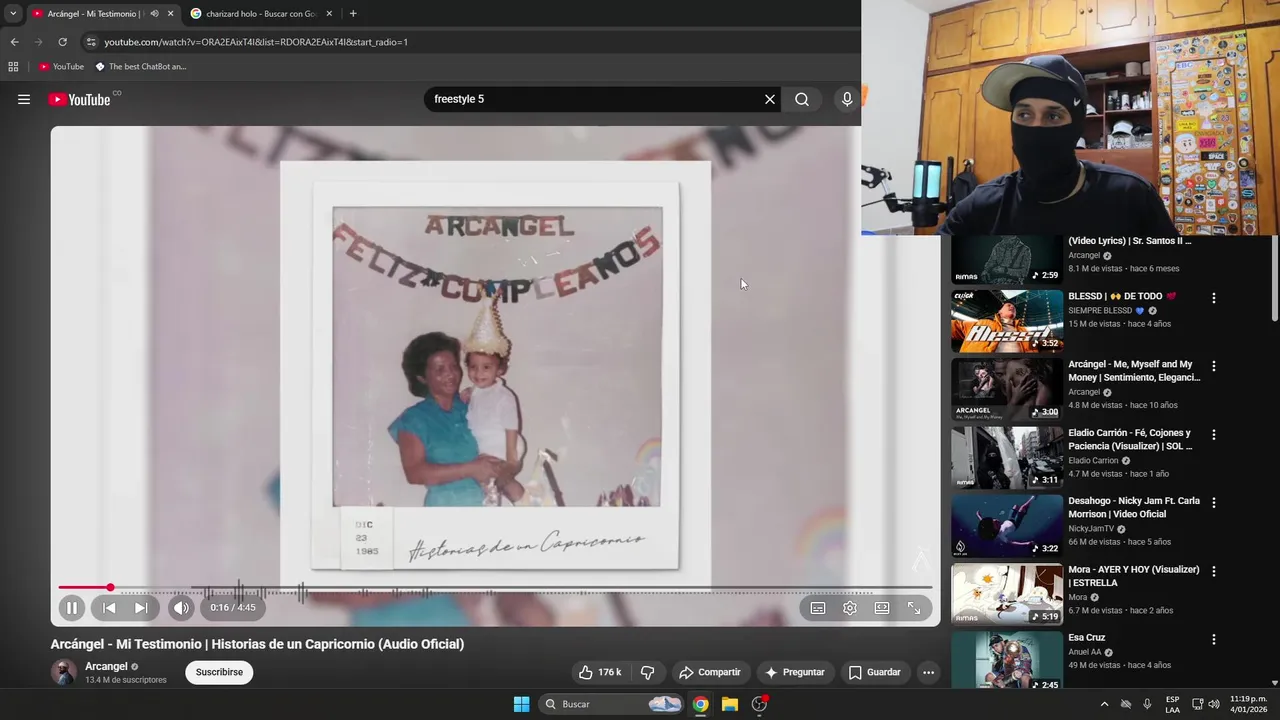Open Compartir share dialog
The height and width of the screenshot is (720, 1280).
click(x=710, y=672)
